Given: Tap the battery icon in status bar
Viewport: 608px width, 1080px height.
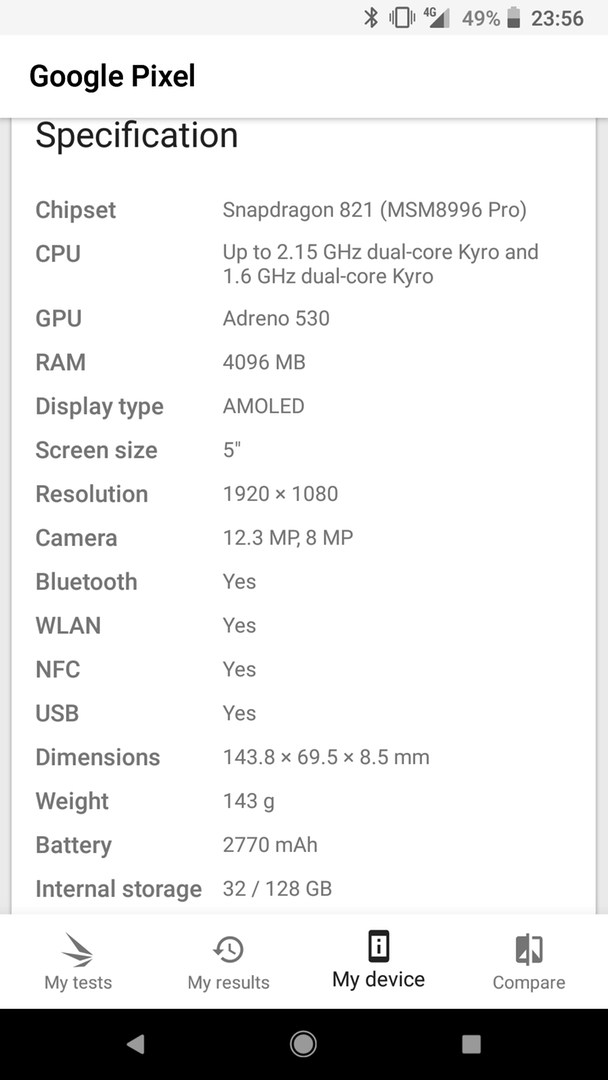Looking at the screenshot, I should click(x=514, y=17).
